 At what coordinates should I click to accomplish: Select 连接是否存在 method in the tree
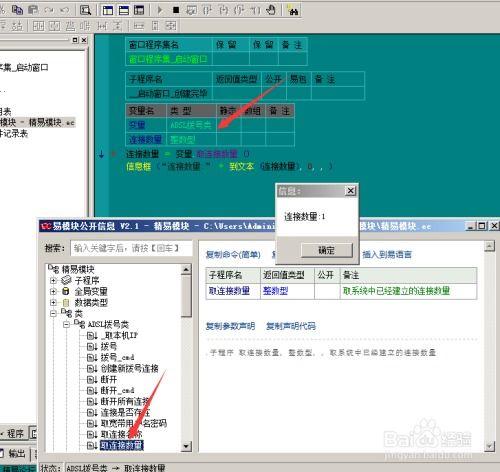125,412
